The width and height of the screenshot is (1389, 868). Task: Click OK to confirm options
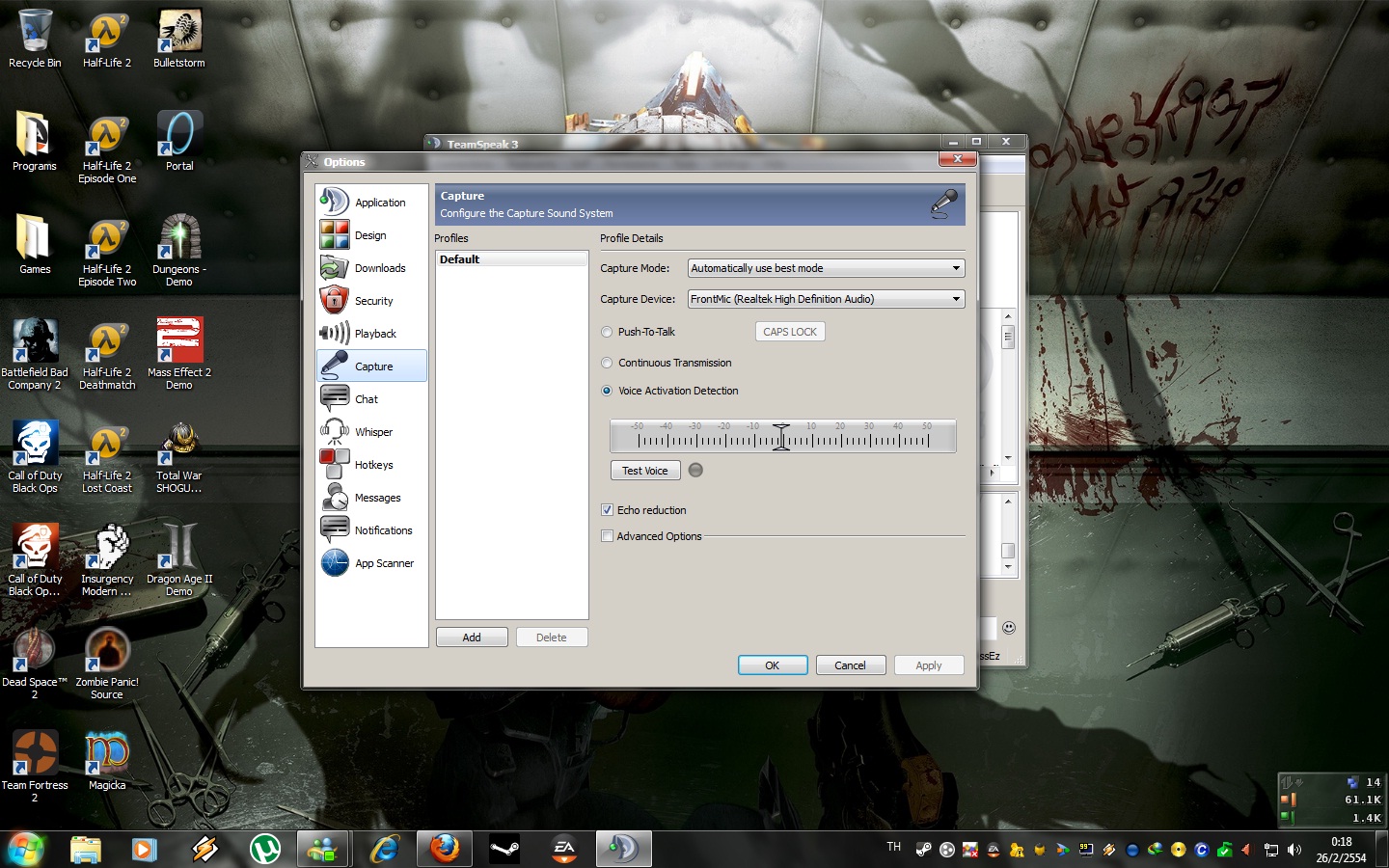[773, 665]
